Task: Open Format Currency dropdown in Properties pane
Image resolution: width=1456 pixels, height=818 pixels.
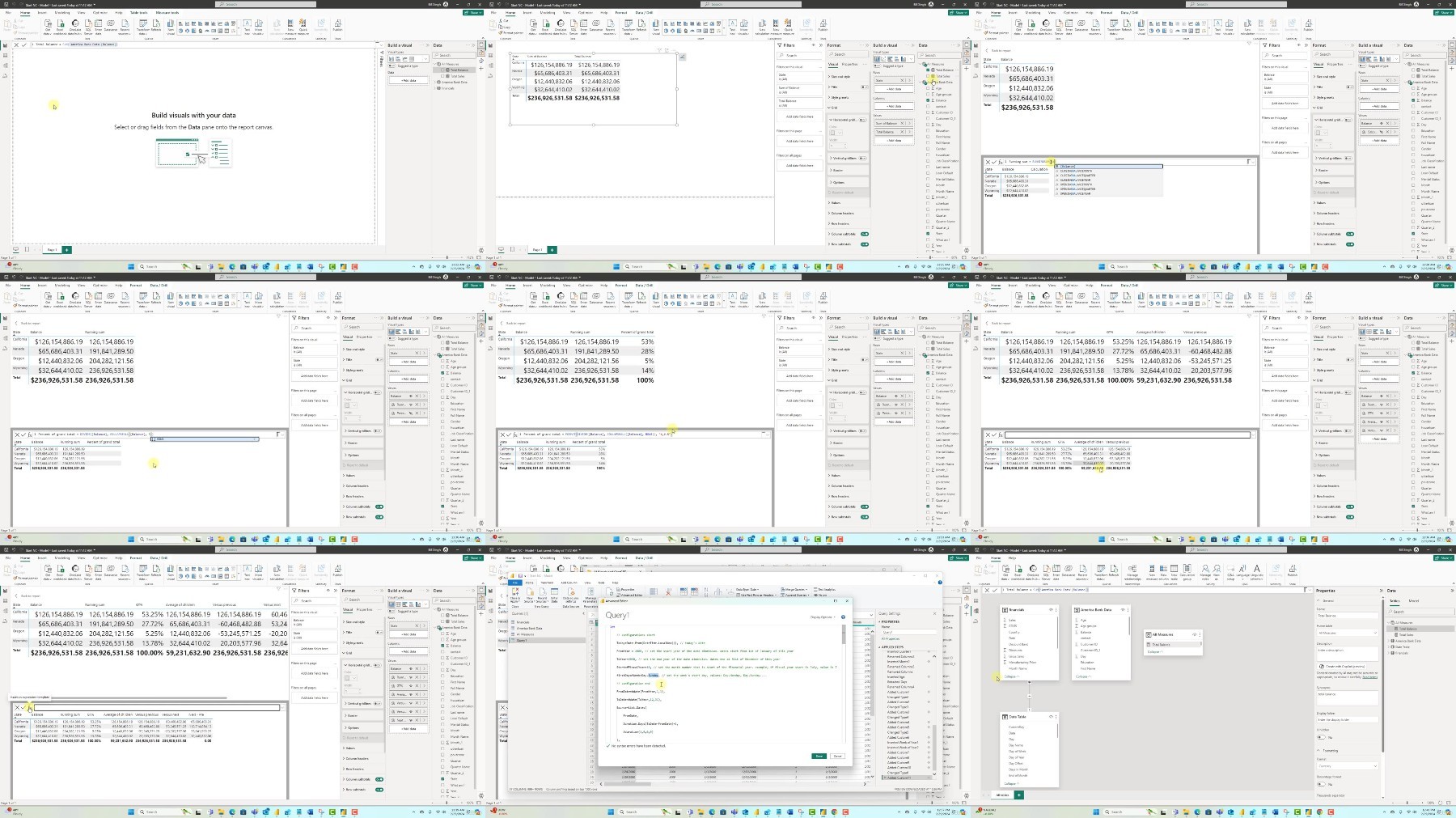Action: click(x=1348, y=766)
